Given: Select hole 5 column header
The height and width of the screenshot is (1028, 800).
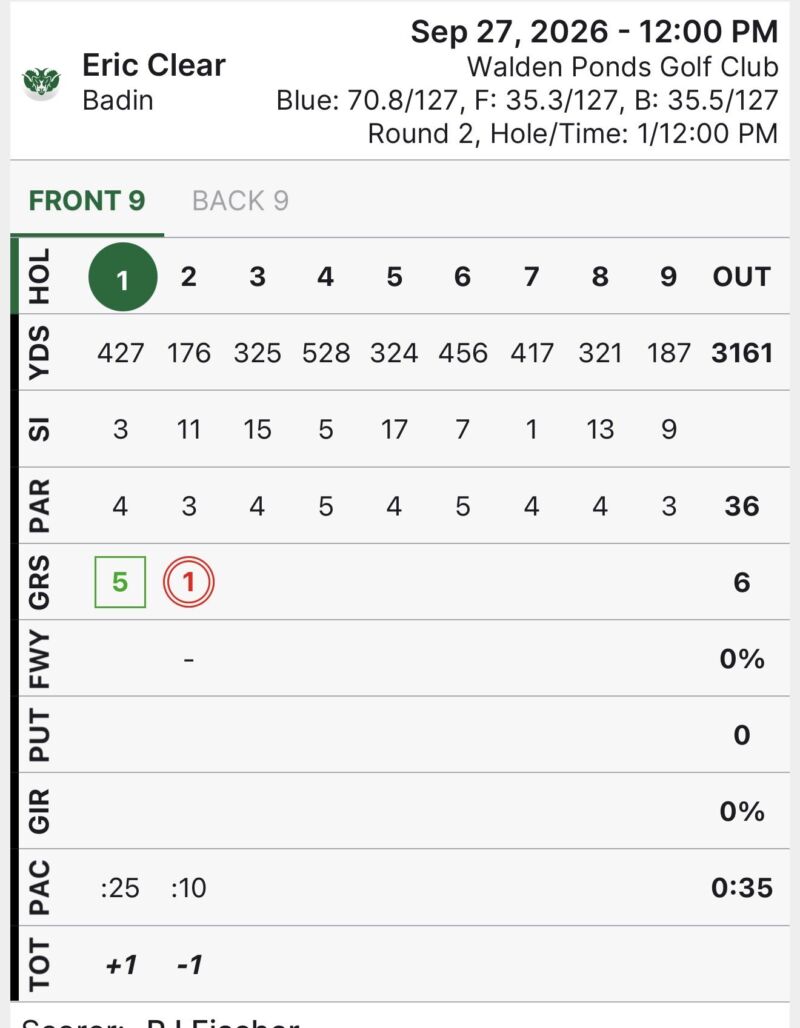Looking at the screenshot, I should click(x=394, y=277).
